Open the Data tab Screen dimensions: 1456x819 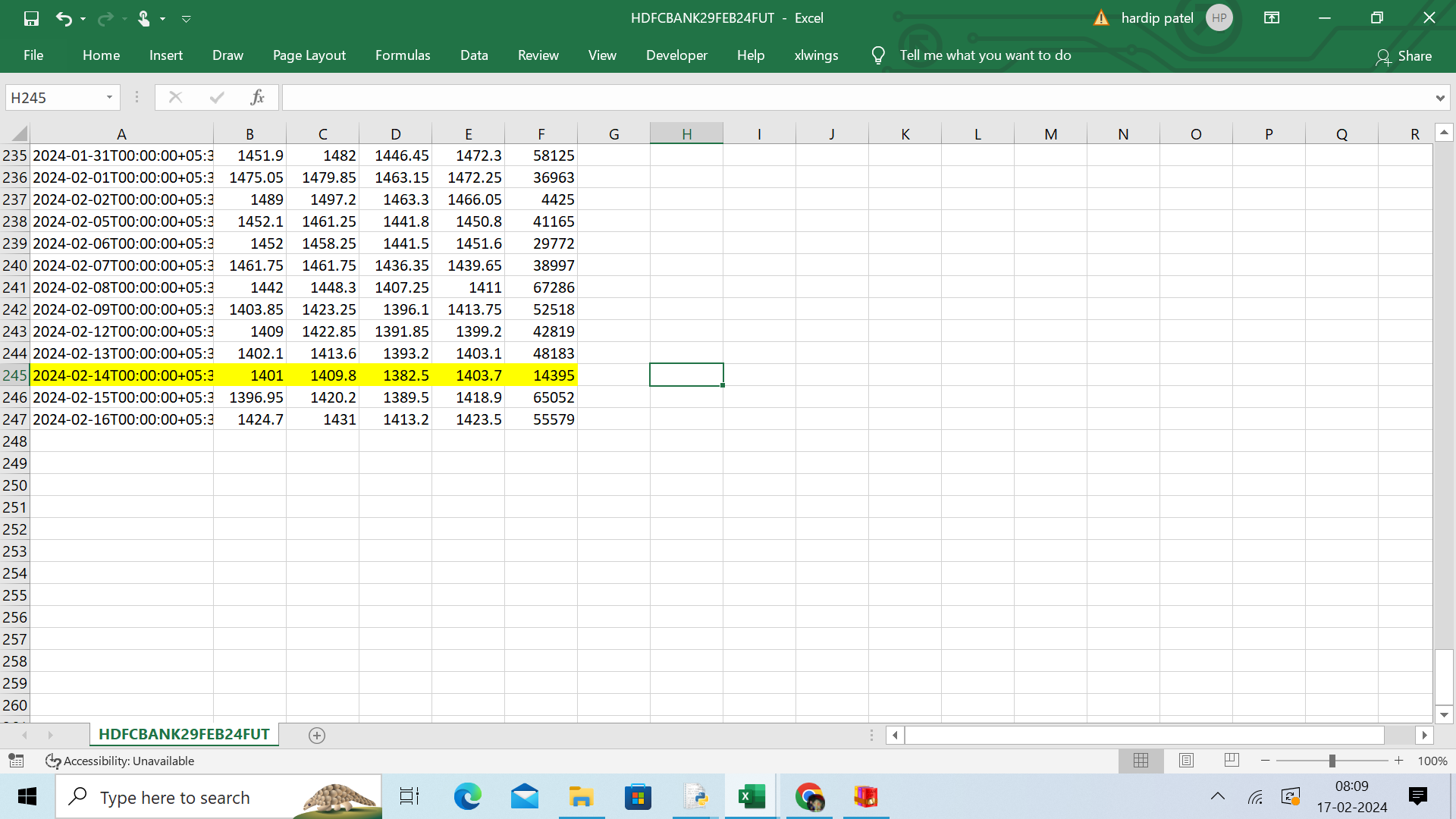[x=474, y=55]
